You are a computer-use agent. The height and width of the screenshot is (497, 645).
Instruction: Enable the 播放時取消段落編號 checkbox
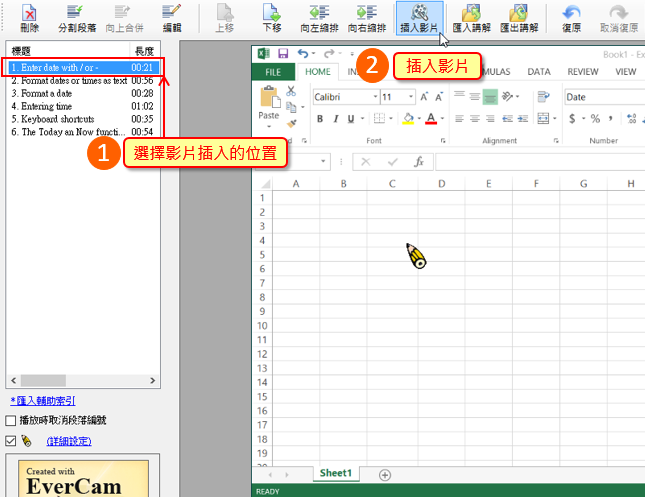[x=11, y=421]
